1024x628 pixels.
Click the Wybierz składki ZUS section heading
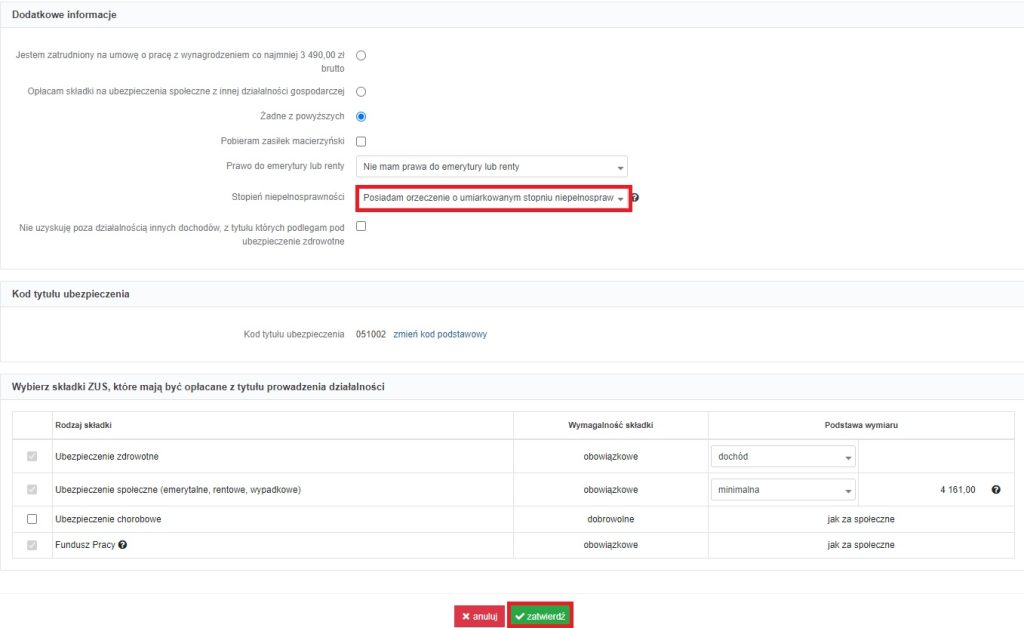[198, 386]
